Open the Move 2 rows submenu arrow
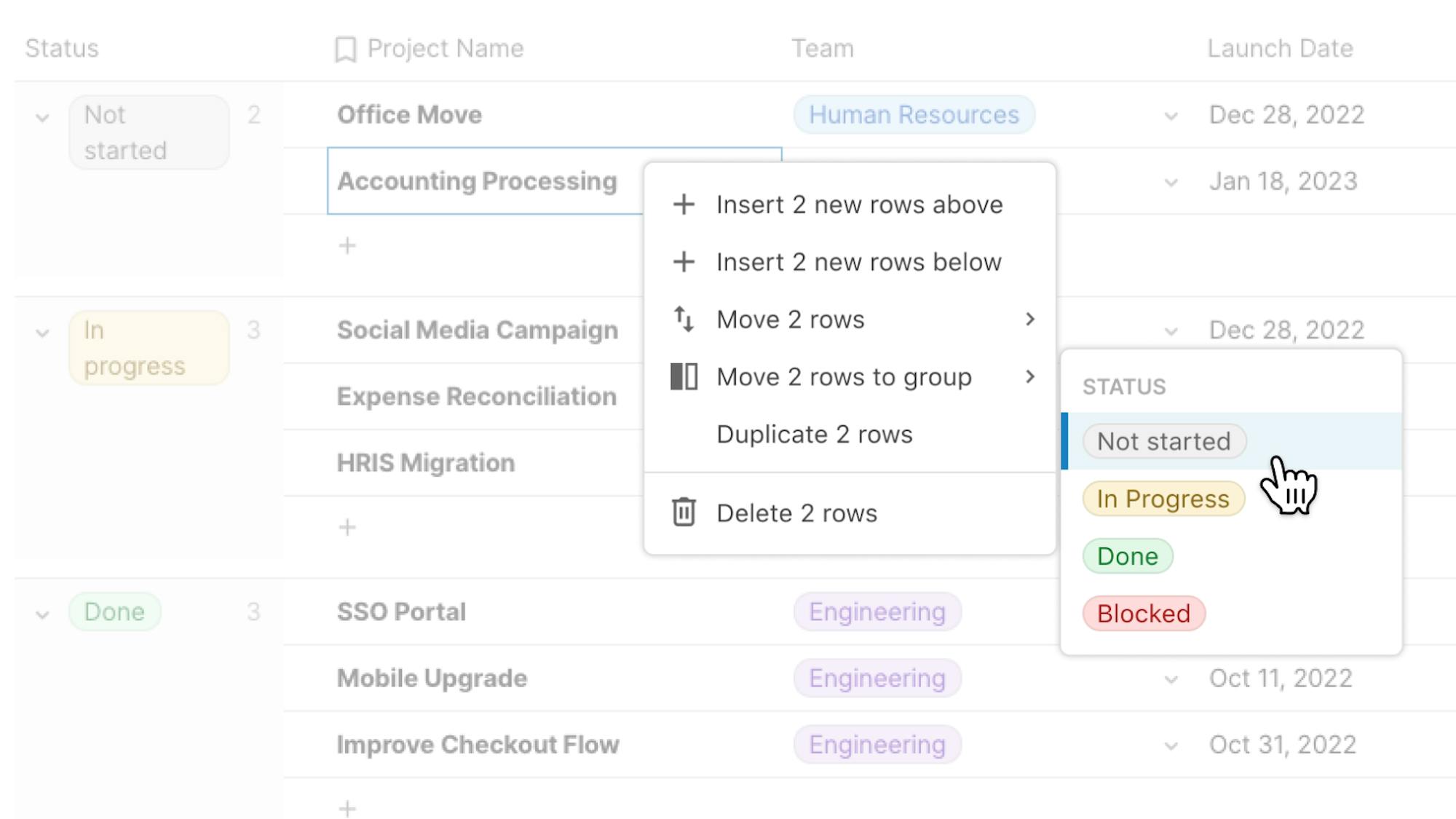This screenshot has height=819, width=1456. click(x=1029, y=320)
